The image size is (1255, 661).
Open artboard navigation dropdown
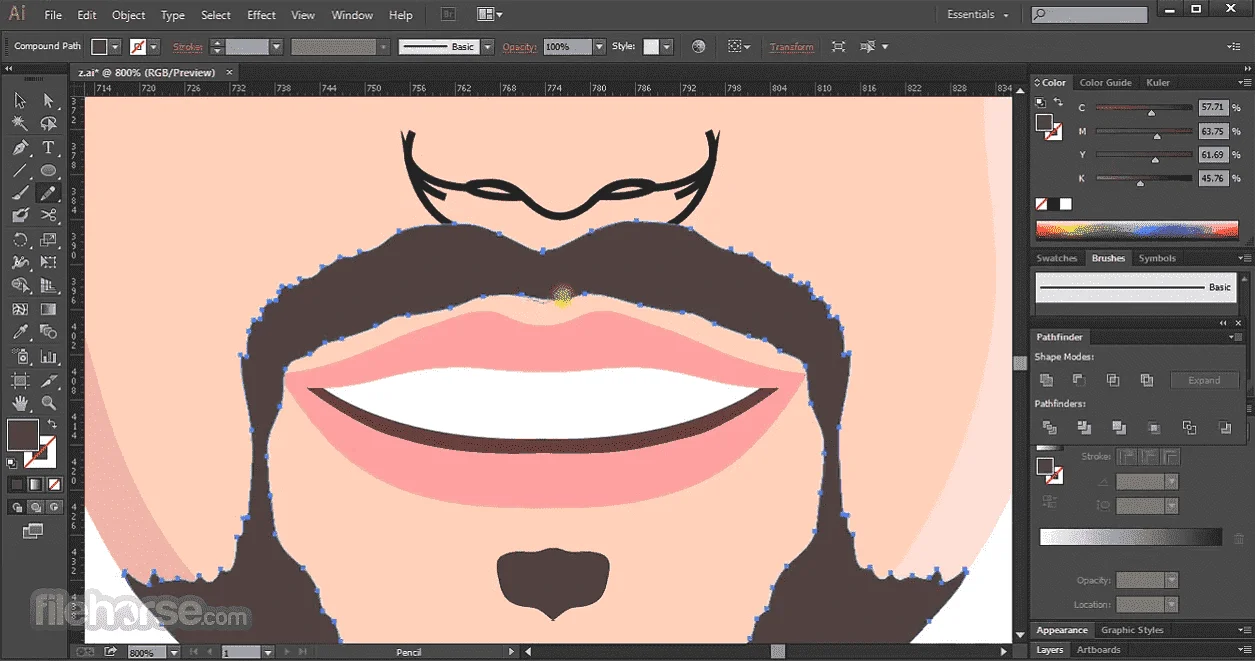click(267, 652)
